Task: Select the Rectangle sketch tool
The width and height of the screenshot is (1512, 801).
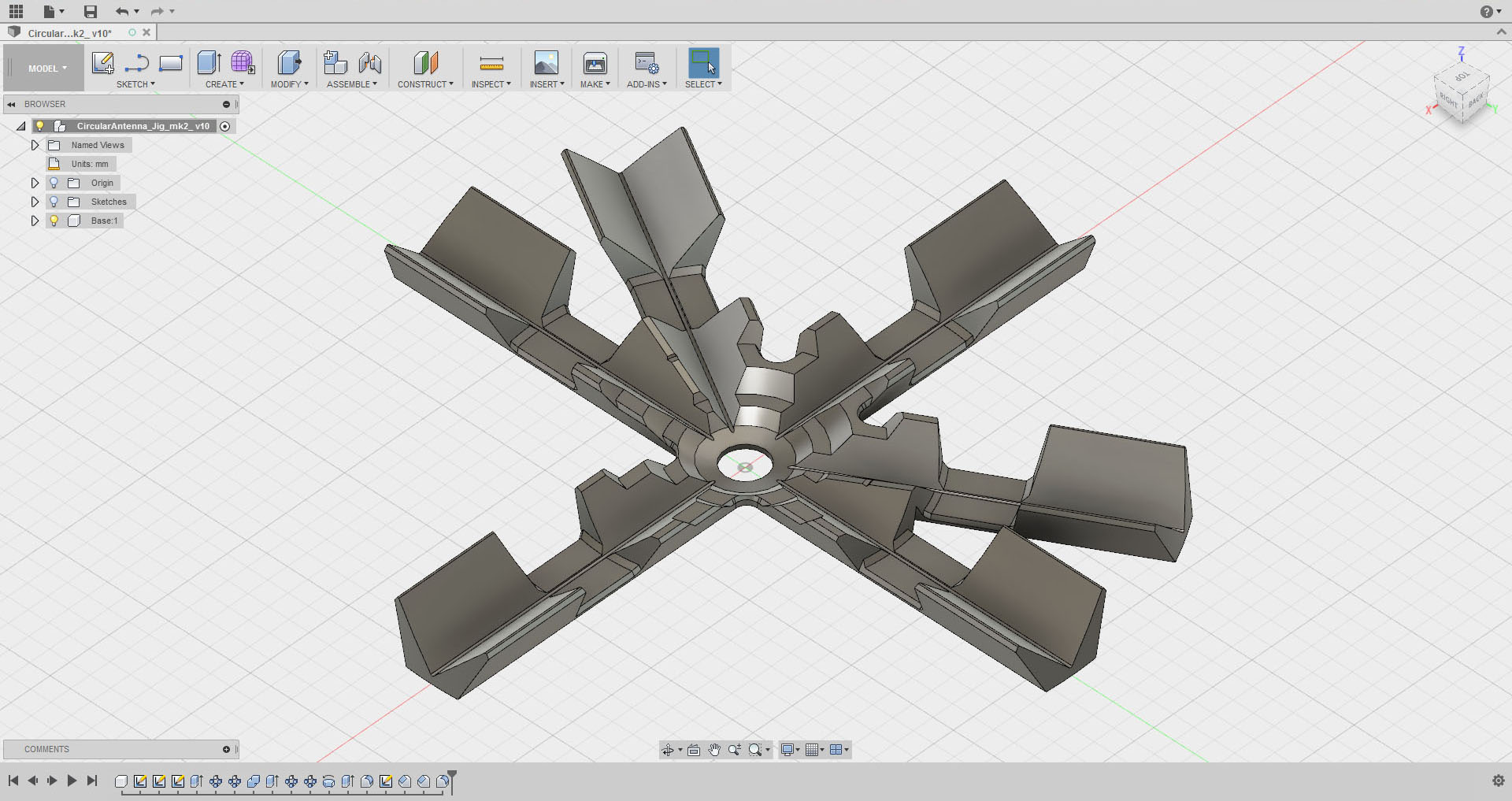Action: pos(171,63)
